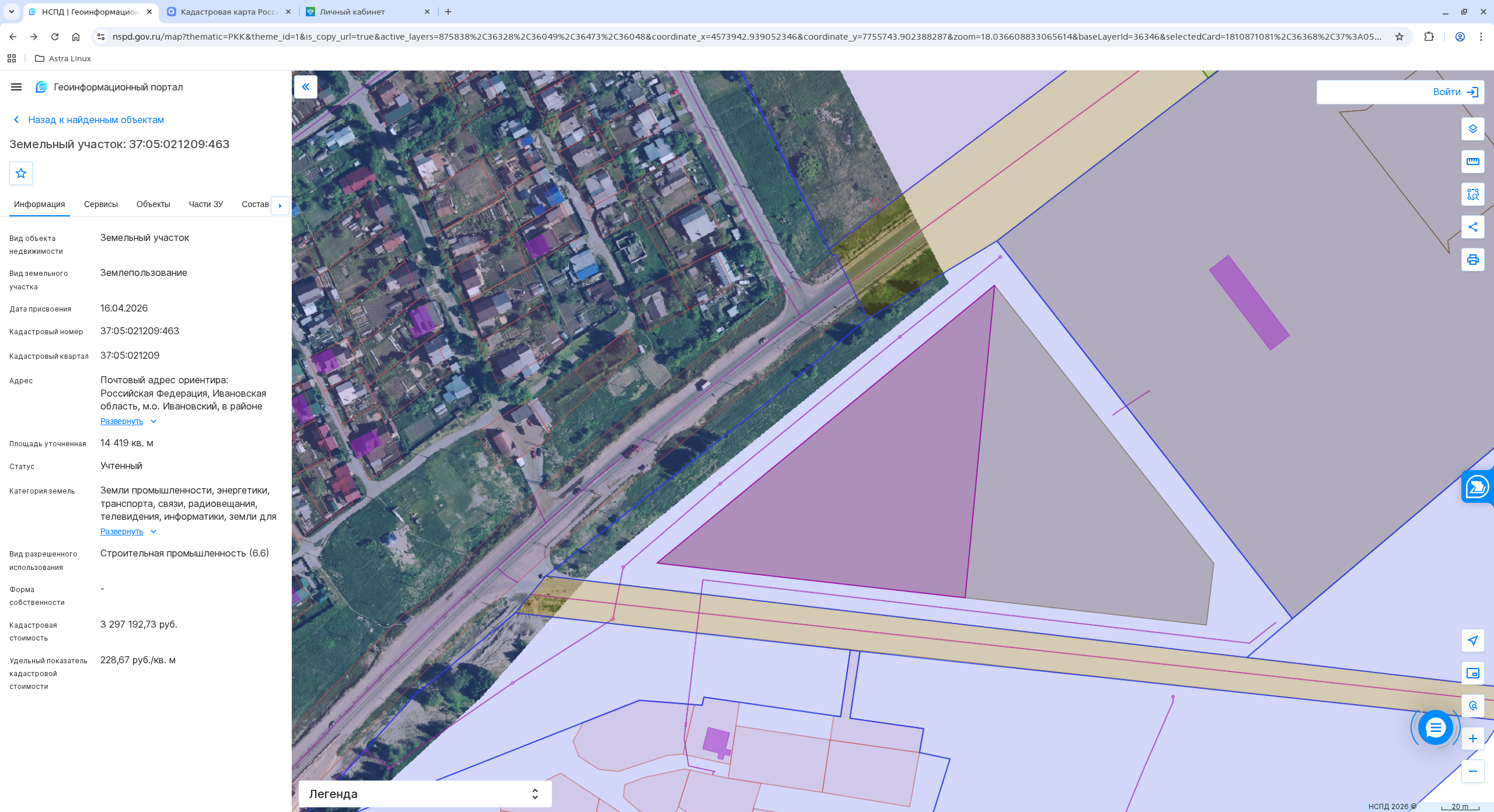
Task: Open the Состав tab
Action: 255,204
